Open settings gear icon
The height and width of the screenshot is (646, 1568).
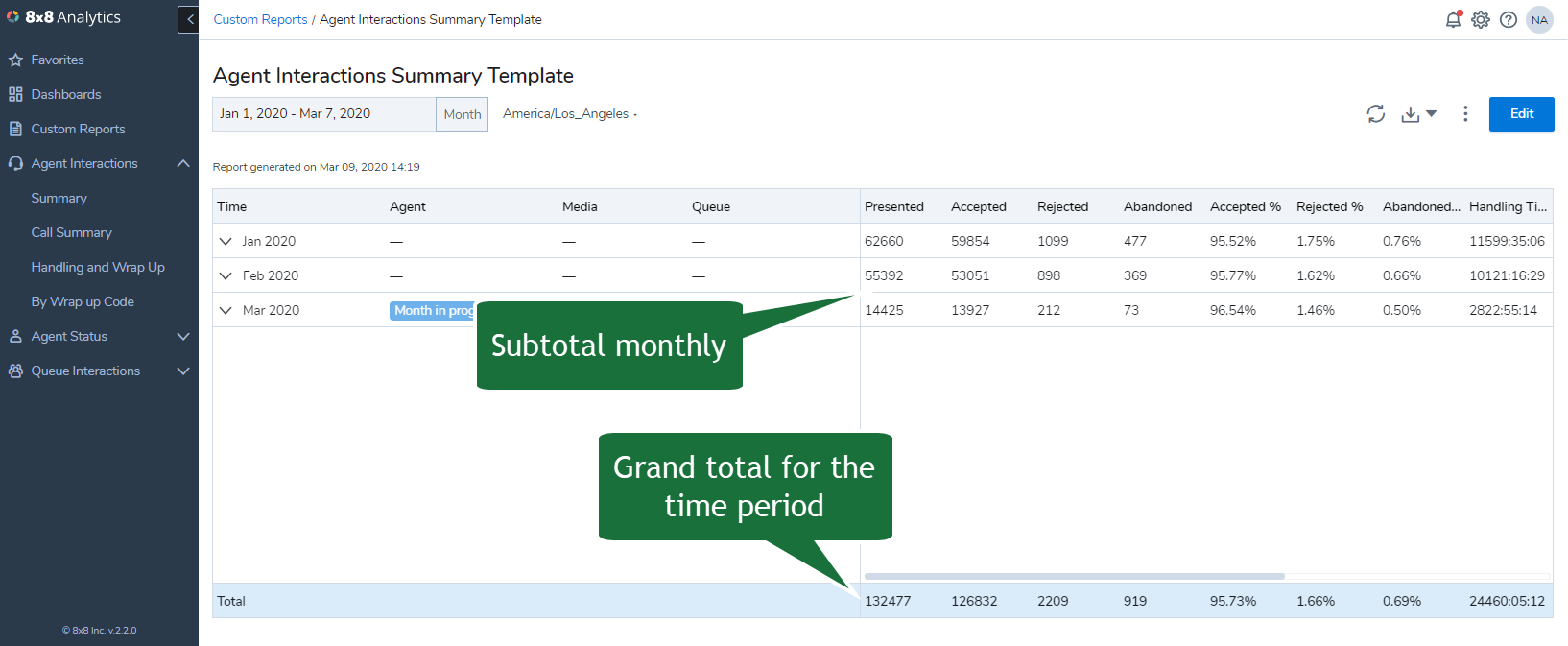[x=1481, y=19]
